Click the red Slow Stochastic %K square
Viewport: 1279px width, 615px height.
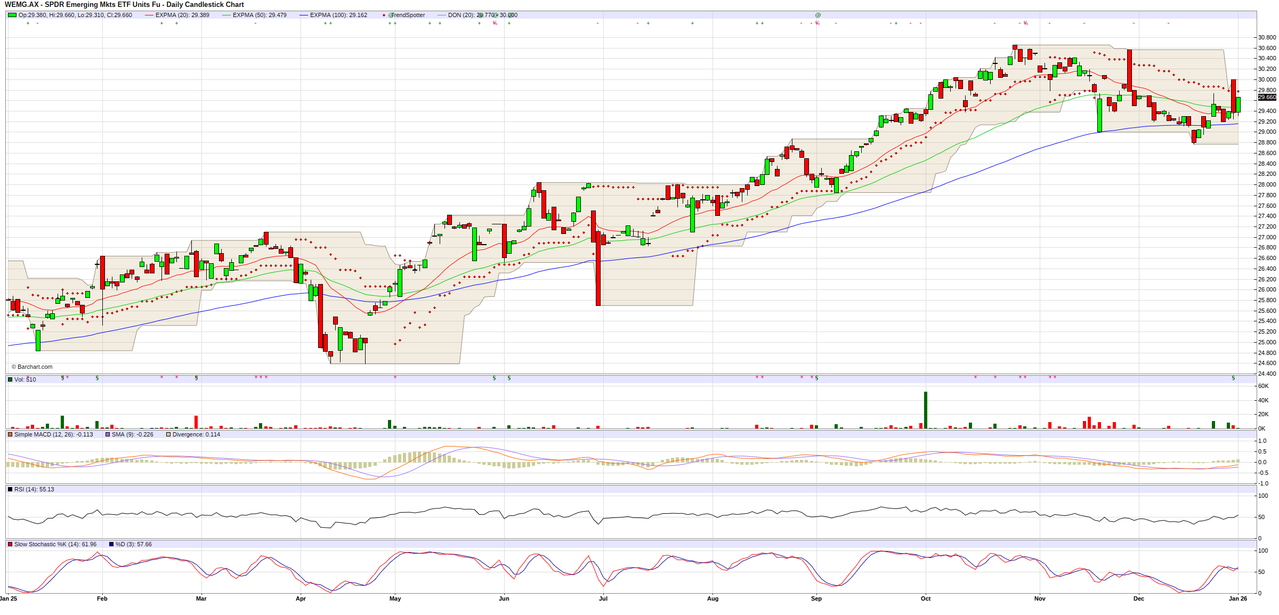10,544
